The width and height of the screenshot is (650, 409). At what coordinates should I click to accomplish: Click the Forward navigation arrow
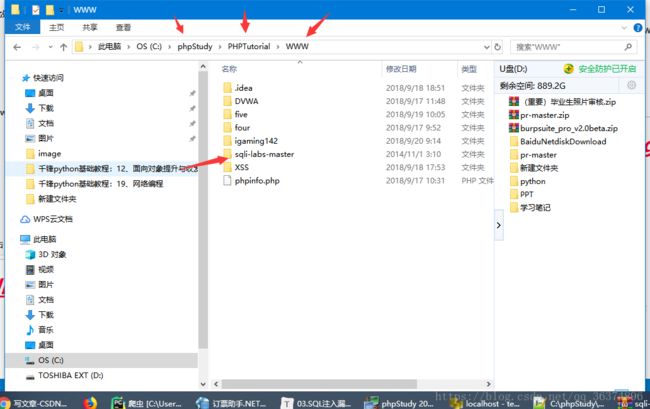[36, 47]
